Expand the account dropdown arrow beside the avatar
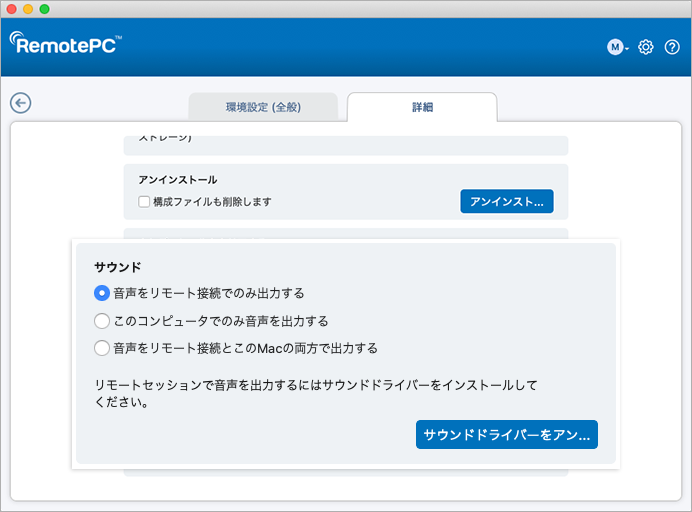Image resolution: width=692 pixels, height=512 pixels. [x=627, y=49]
